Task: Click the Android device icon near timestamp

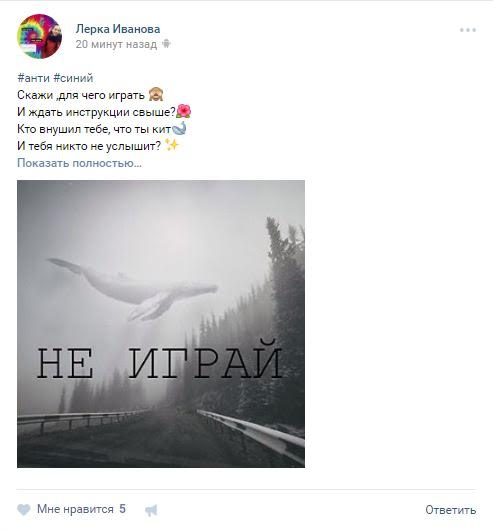Action: point(166,44)
